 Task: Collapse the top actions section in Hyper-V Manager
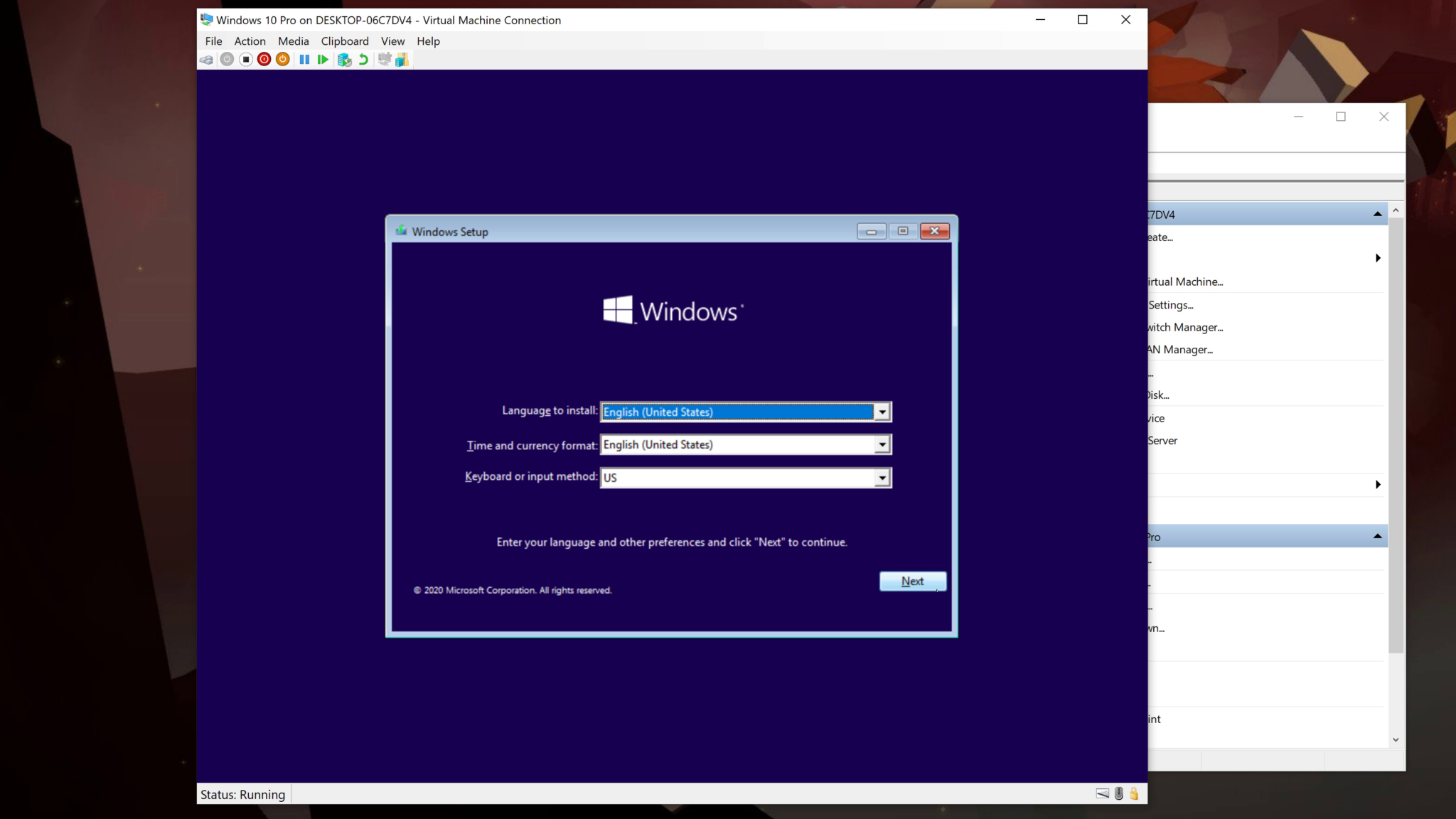tap(1377, 213)
